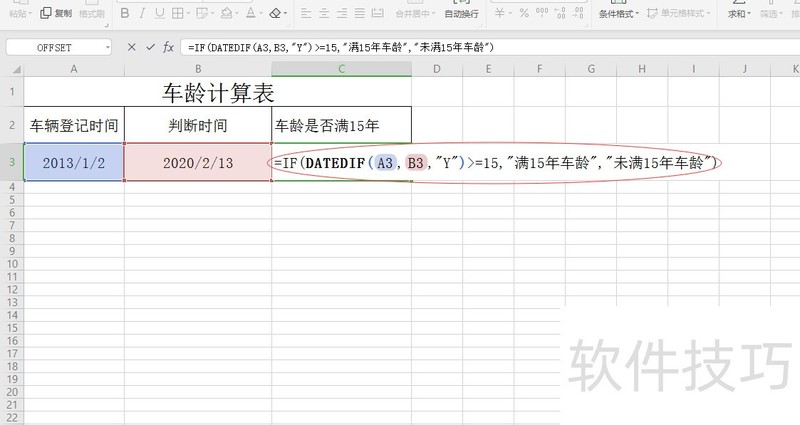Viewport: 800px width, 425px height.
Task: Expand fill color dropdown arrow
Action: pyautogui.click(x=237, y=14)
